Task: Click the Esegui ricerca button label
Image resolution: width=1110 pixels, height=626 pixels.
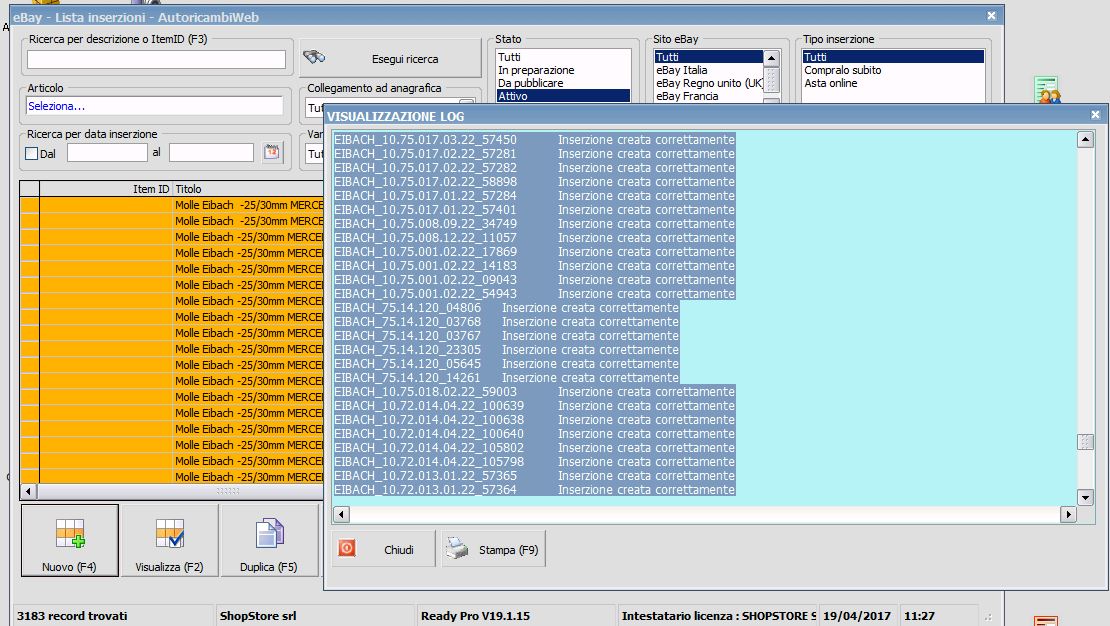Action: pos(405,59)
